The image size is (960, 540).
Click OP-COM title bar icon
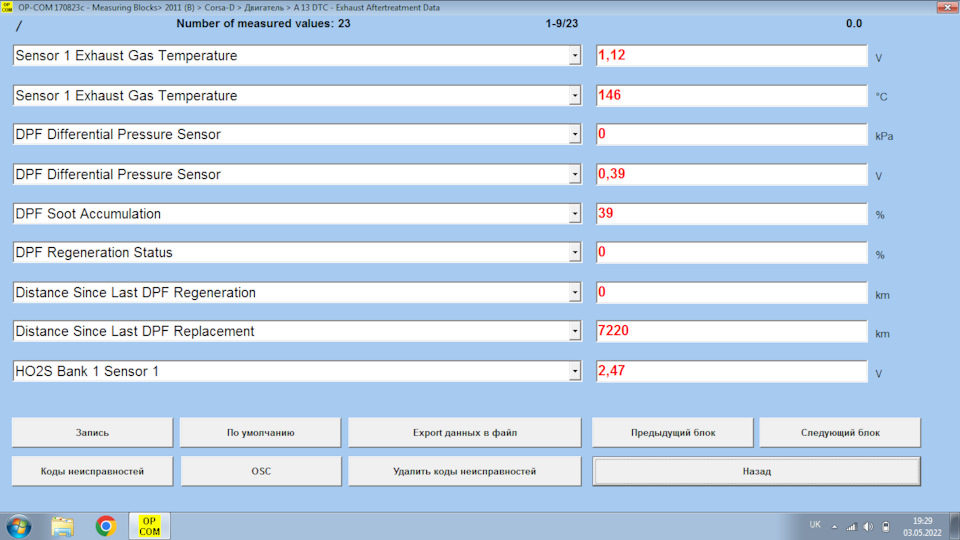click(x=7, y=7)
